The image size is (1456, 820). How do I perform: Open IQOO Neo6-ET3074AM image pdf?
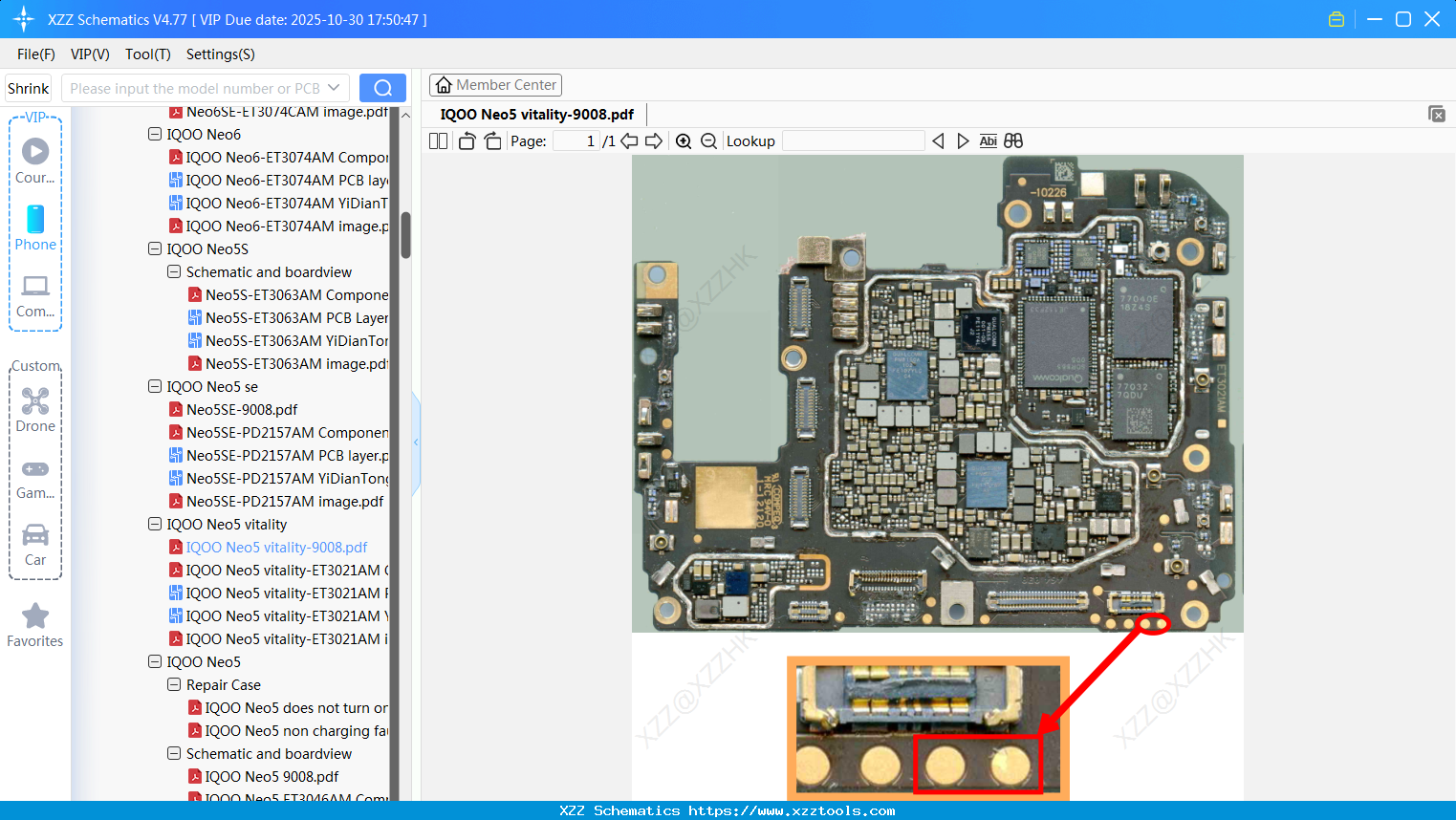279,227
